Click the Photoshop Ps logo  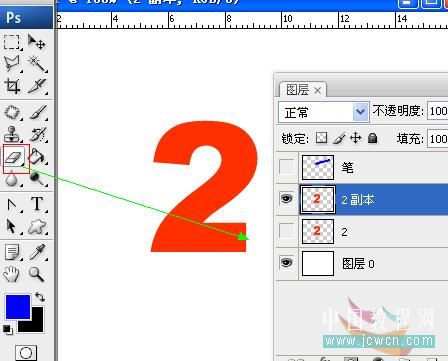click(13, 17)
